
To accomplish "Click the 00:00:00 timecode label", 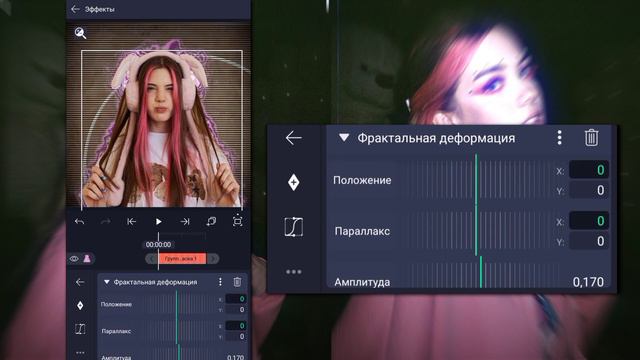I will (158, 244).
